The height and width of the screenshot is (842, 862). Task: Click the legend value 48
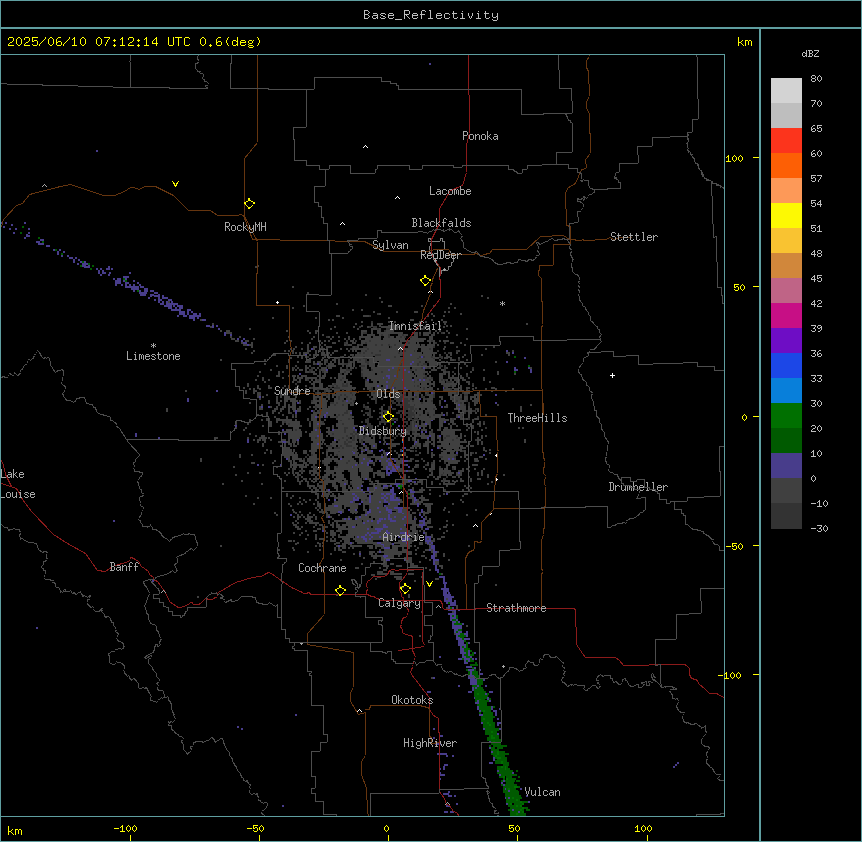point(816,253)
